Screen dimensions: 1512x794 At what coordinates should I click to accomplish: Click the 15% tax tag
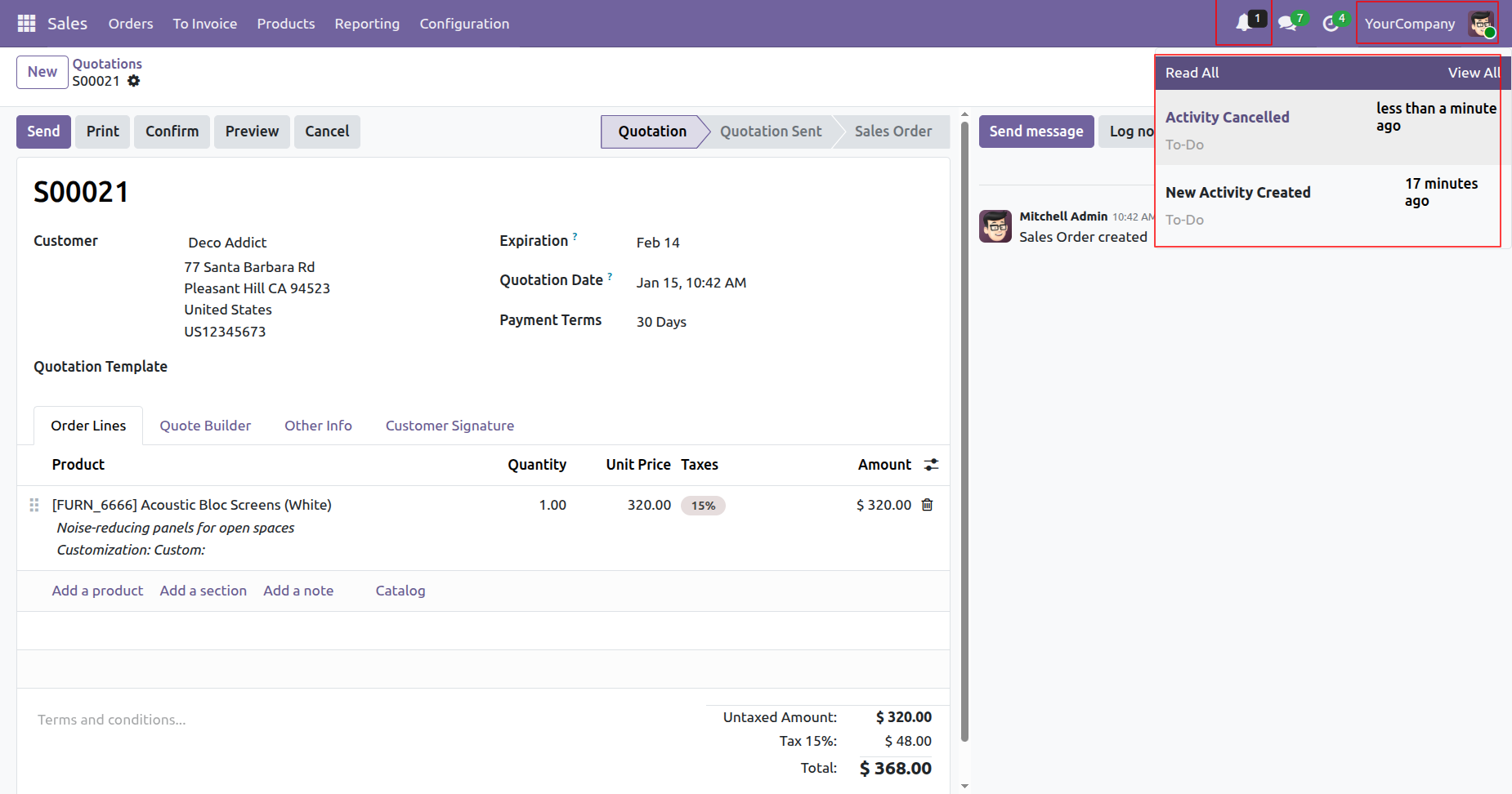pyautogui.click(x=703, y=506)
